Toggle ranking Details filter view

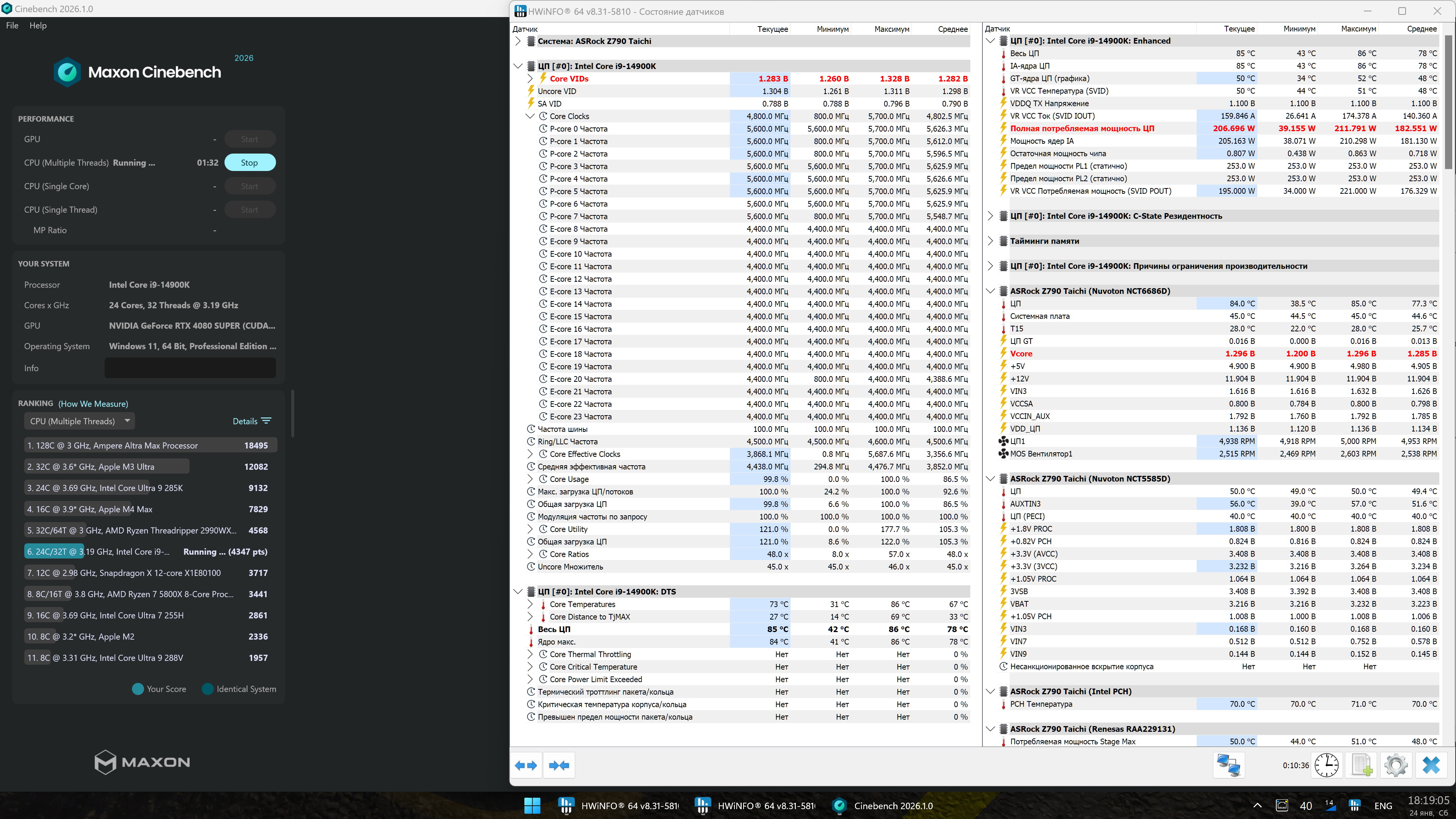[x=251, y=421]
